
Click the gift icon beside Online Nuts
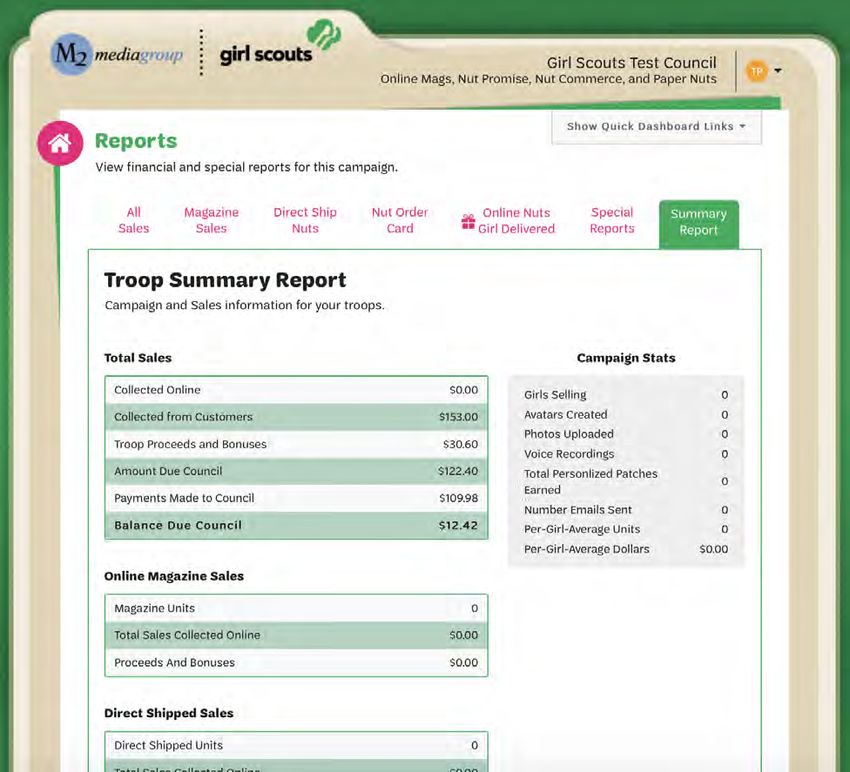click(x=468, y=221)
